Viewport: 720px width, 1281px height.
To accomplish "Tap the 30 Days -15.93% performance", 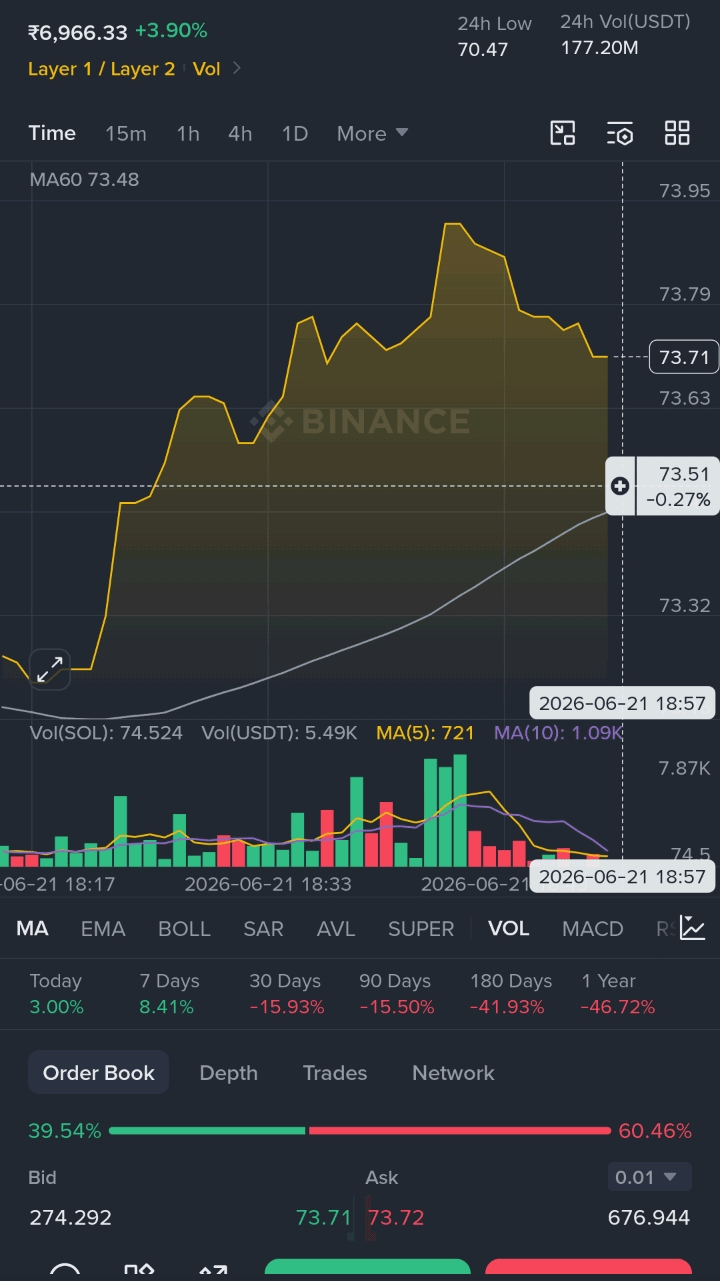I will pyautogui.click(x=287, y=994).
